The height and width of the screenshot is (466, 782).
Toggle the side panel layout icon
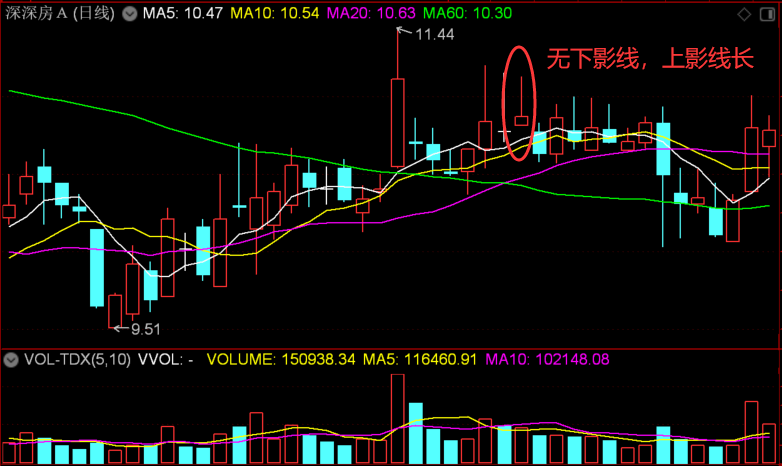pyautogui.click(x=767, y=14)
